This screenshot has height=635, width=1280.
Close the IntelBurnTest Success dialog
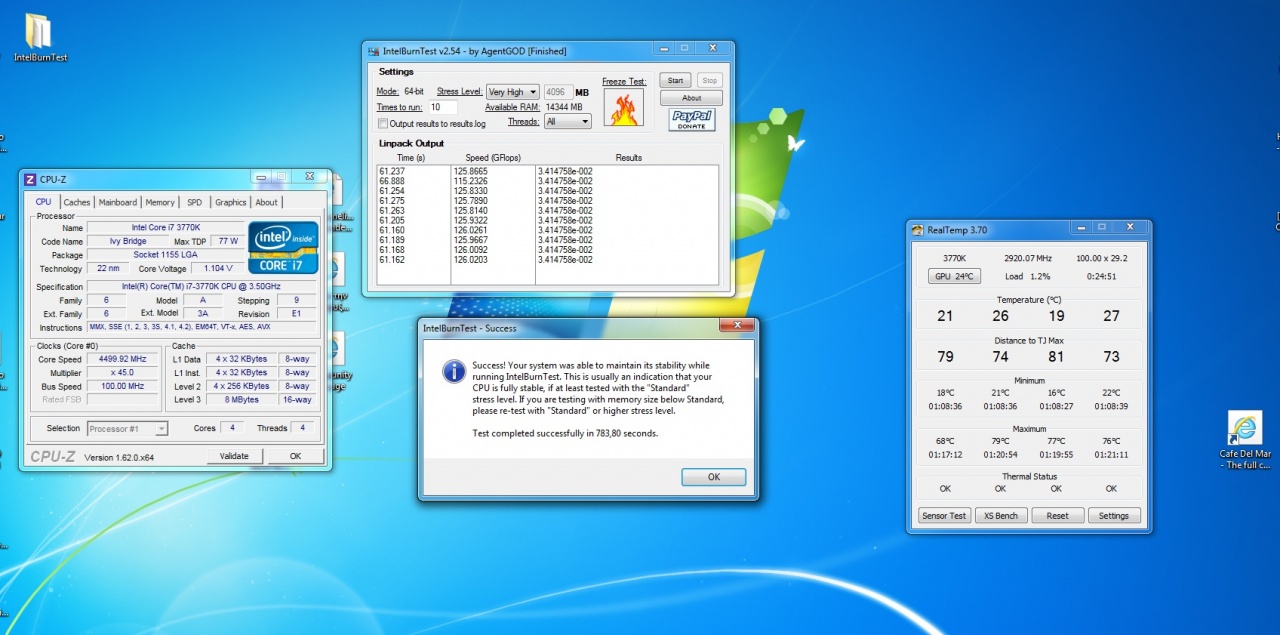(737, 326)
